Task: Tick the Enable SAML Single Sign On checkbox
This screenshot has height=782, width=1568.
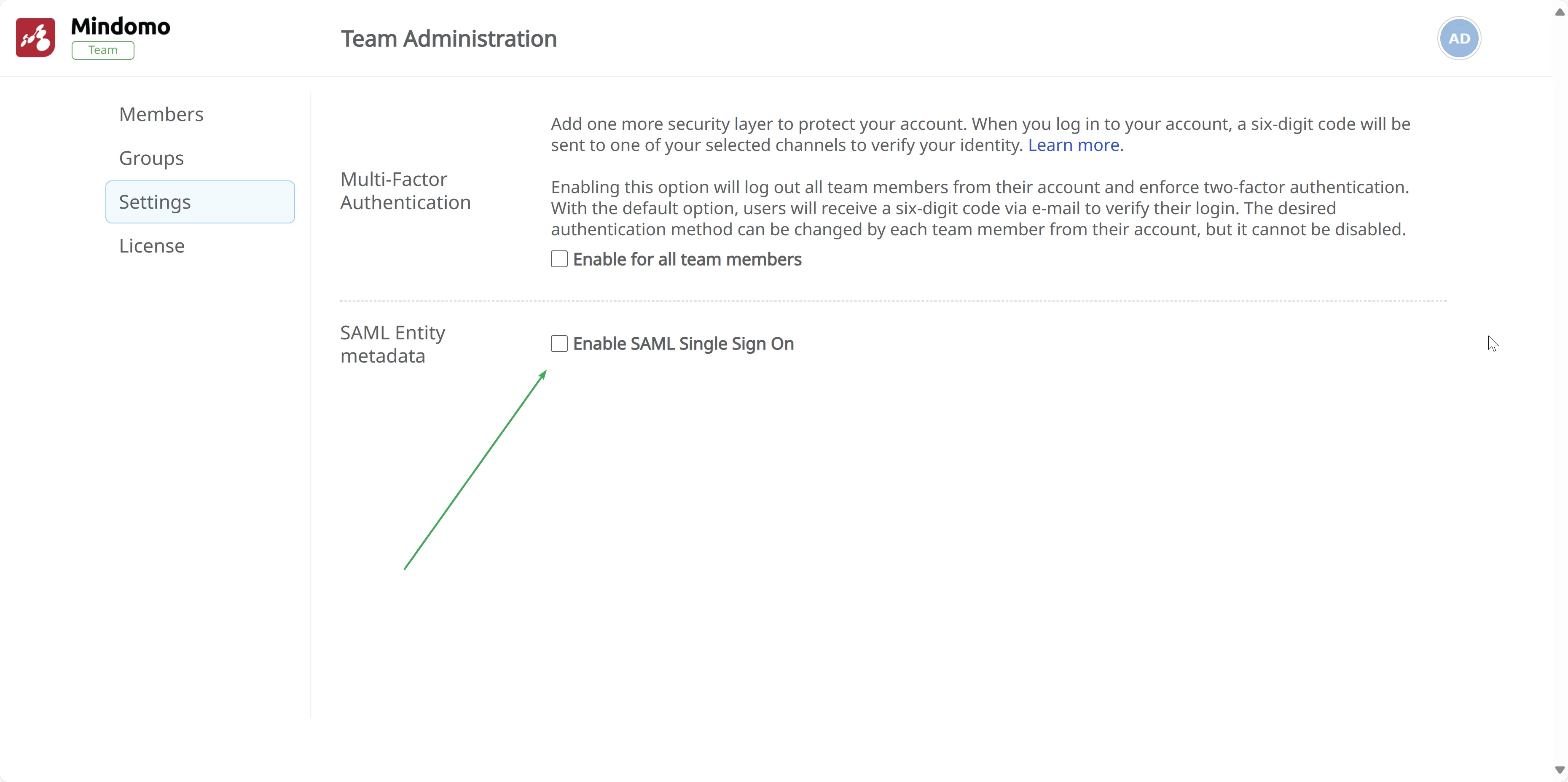Action: [559, 344]
